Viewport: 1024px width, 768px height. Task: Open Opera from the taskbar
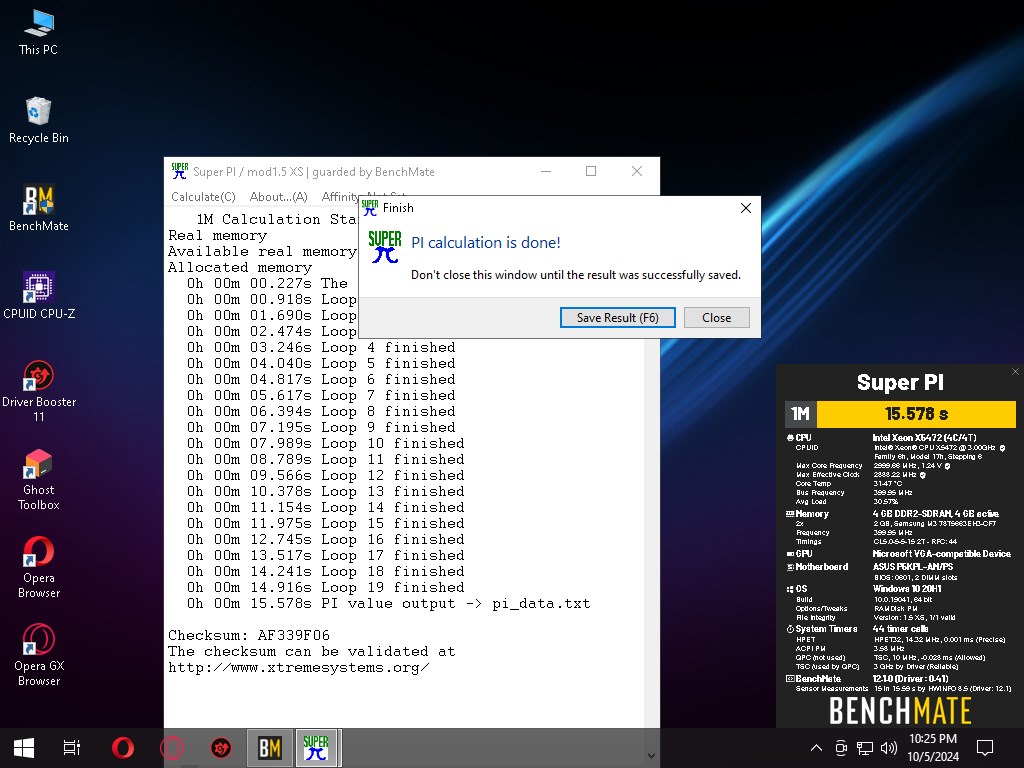click(123, 748)
